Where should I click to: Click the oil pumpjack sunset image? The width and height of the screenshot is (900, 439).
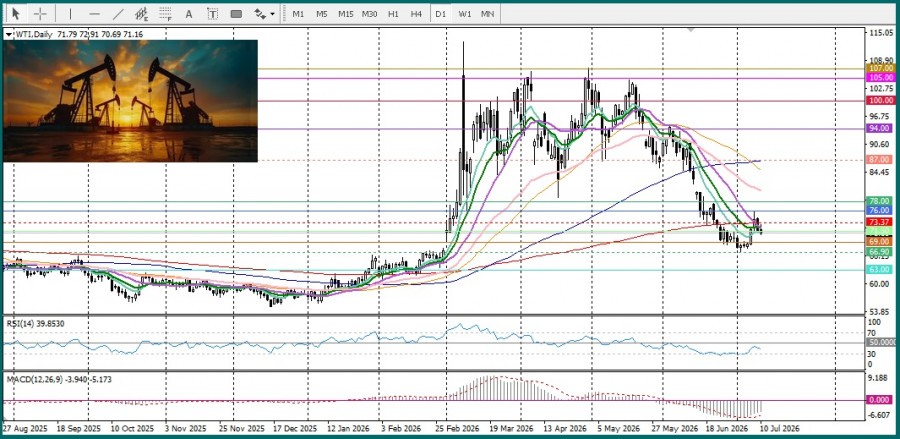pyautogui.click(x=130, y=101)
